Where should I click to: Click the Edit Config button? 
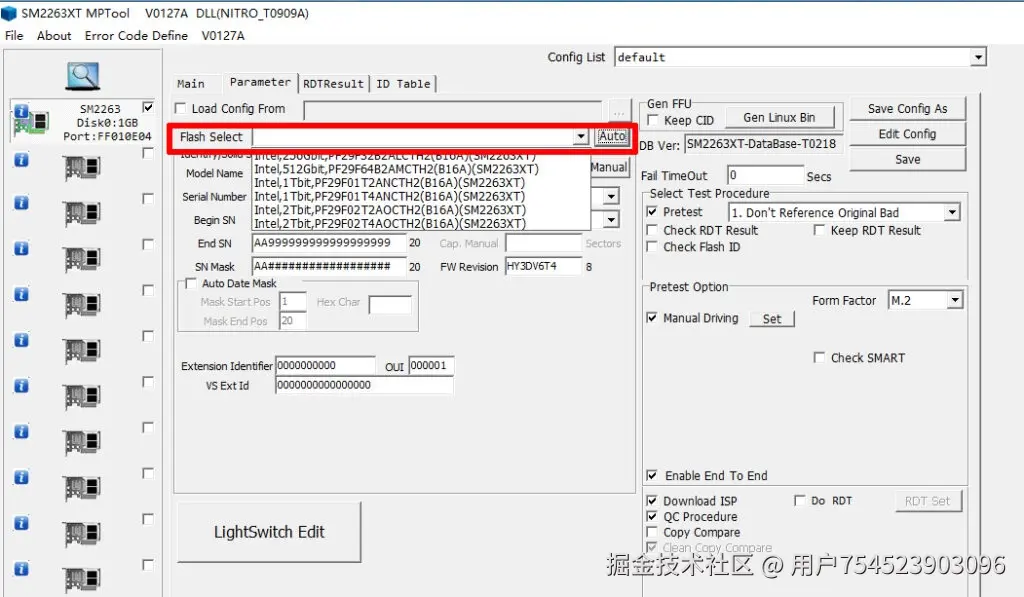907,134
